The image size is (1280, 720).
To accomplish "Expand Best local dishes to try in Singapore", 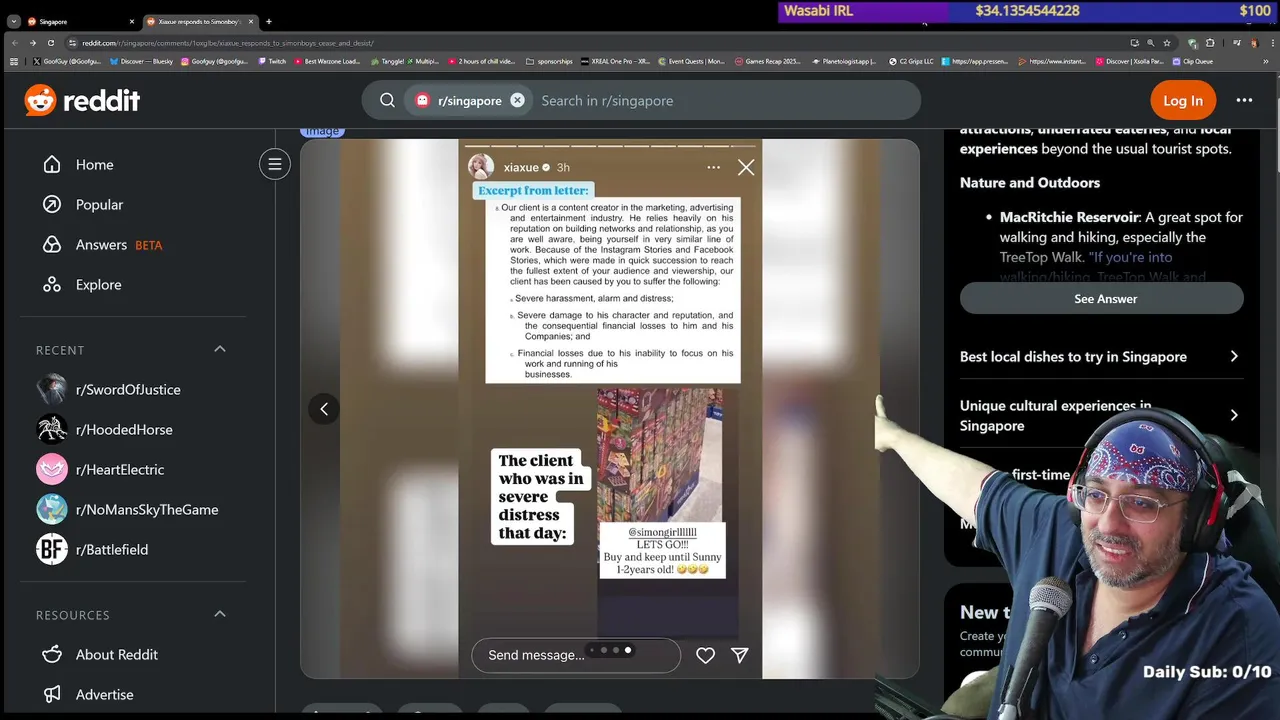I will (1102, 357).
